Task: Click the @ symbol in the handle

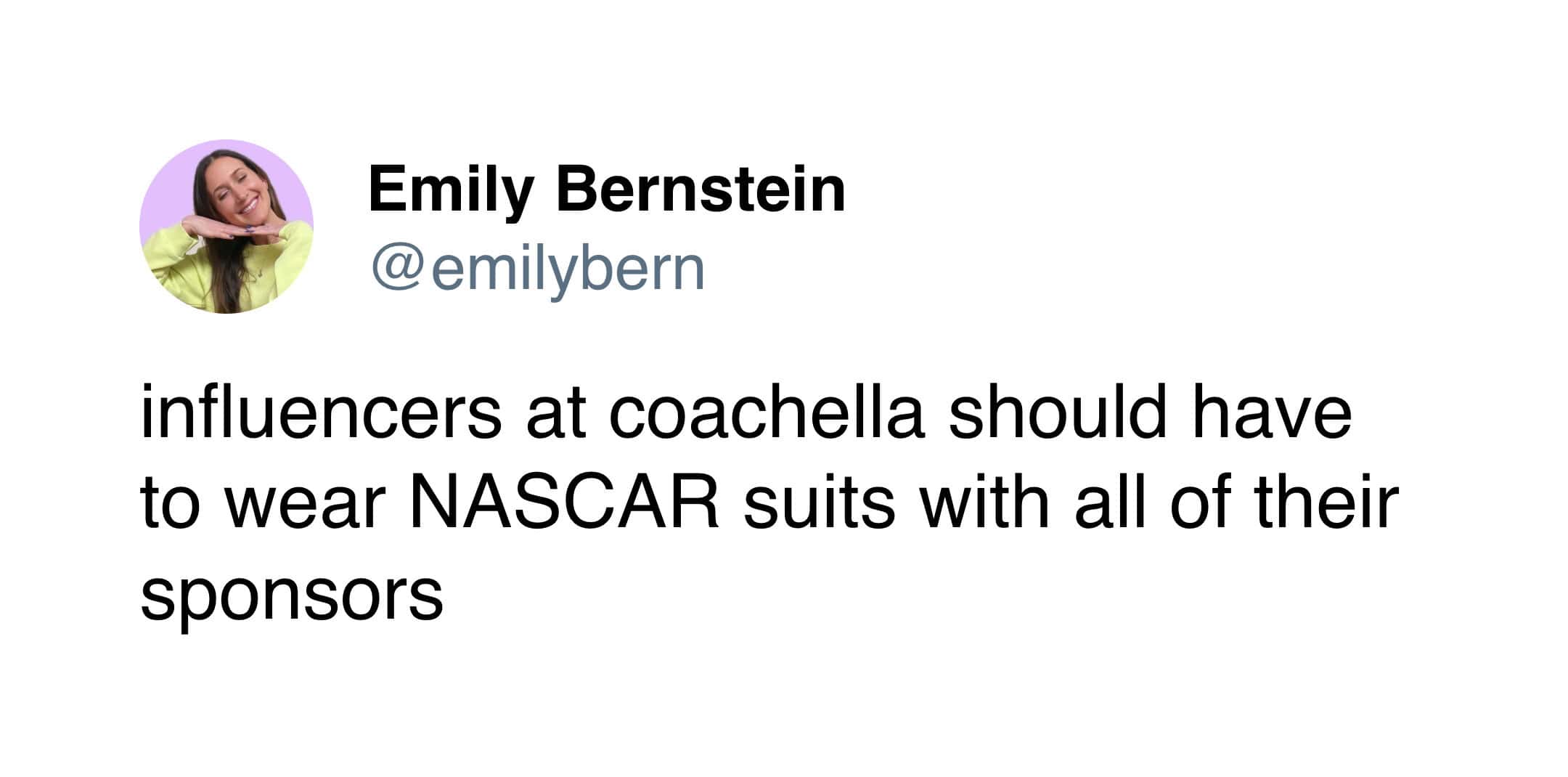Action: tap(398, 269)
